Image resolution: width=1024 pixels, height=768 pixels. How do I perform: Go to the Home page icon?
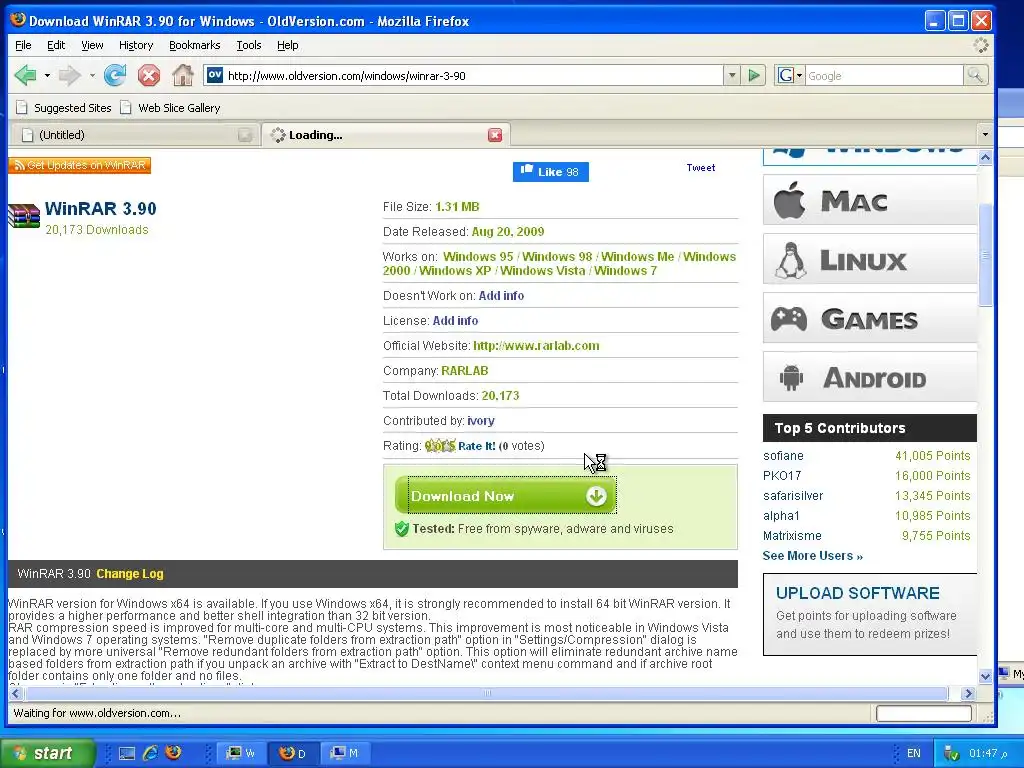tap(183, 76)
